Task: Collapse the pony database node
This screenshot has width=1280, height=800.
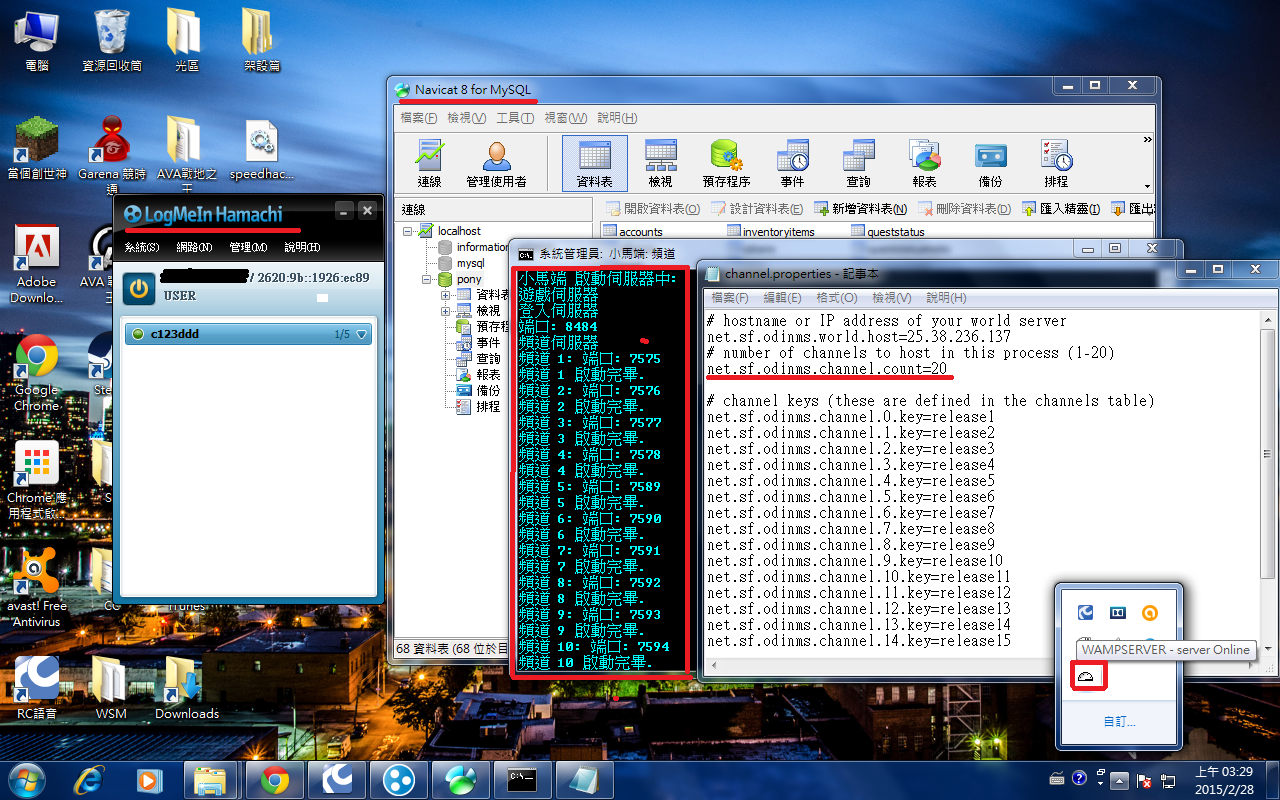Action: 427,279
